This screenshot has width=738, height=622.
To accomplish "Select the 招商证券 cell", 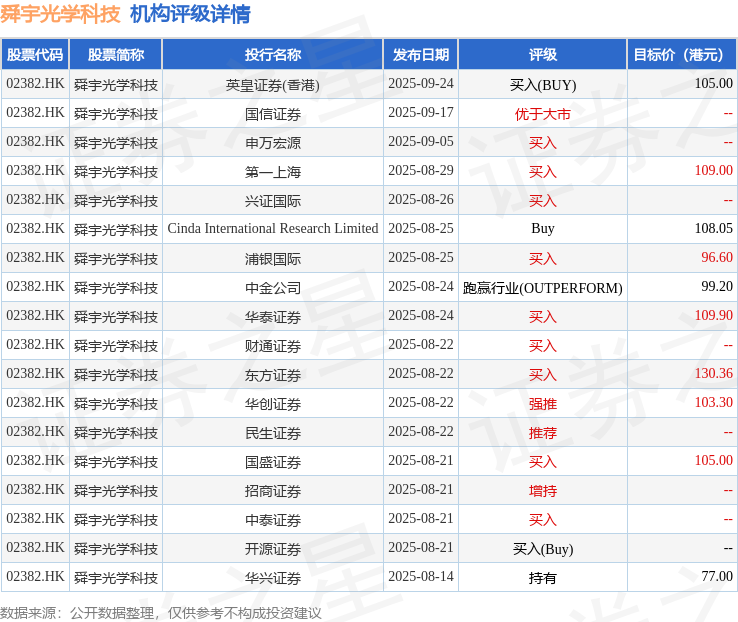I will (273, 491).
